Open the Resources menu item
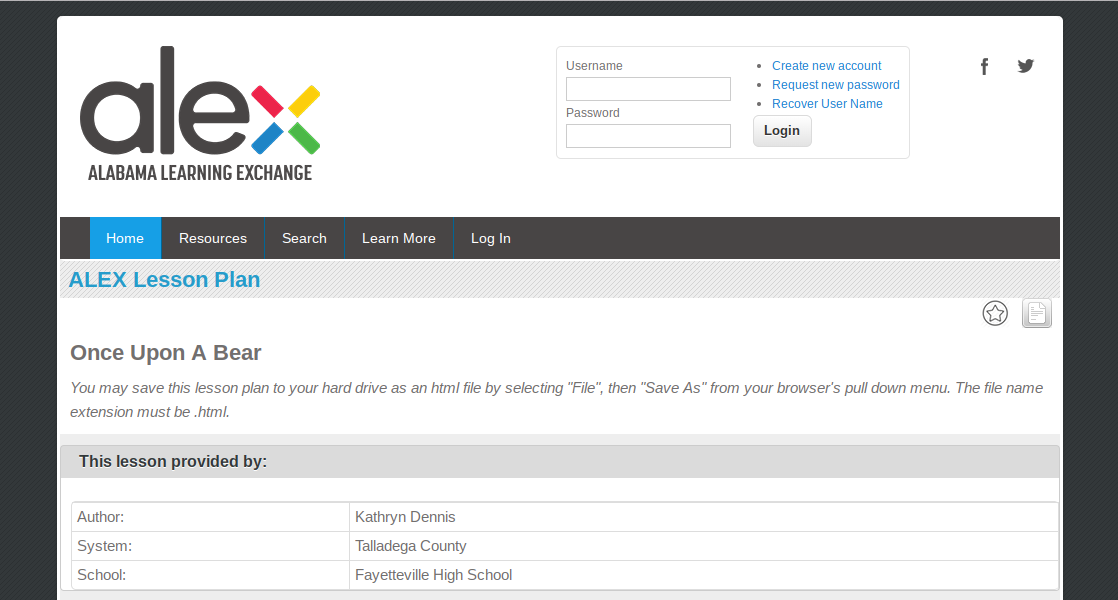 pos(213,238)
